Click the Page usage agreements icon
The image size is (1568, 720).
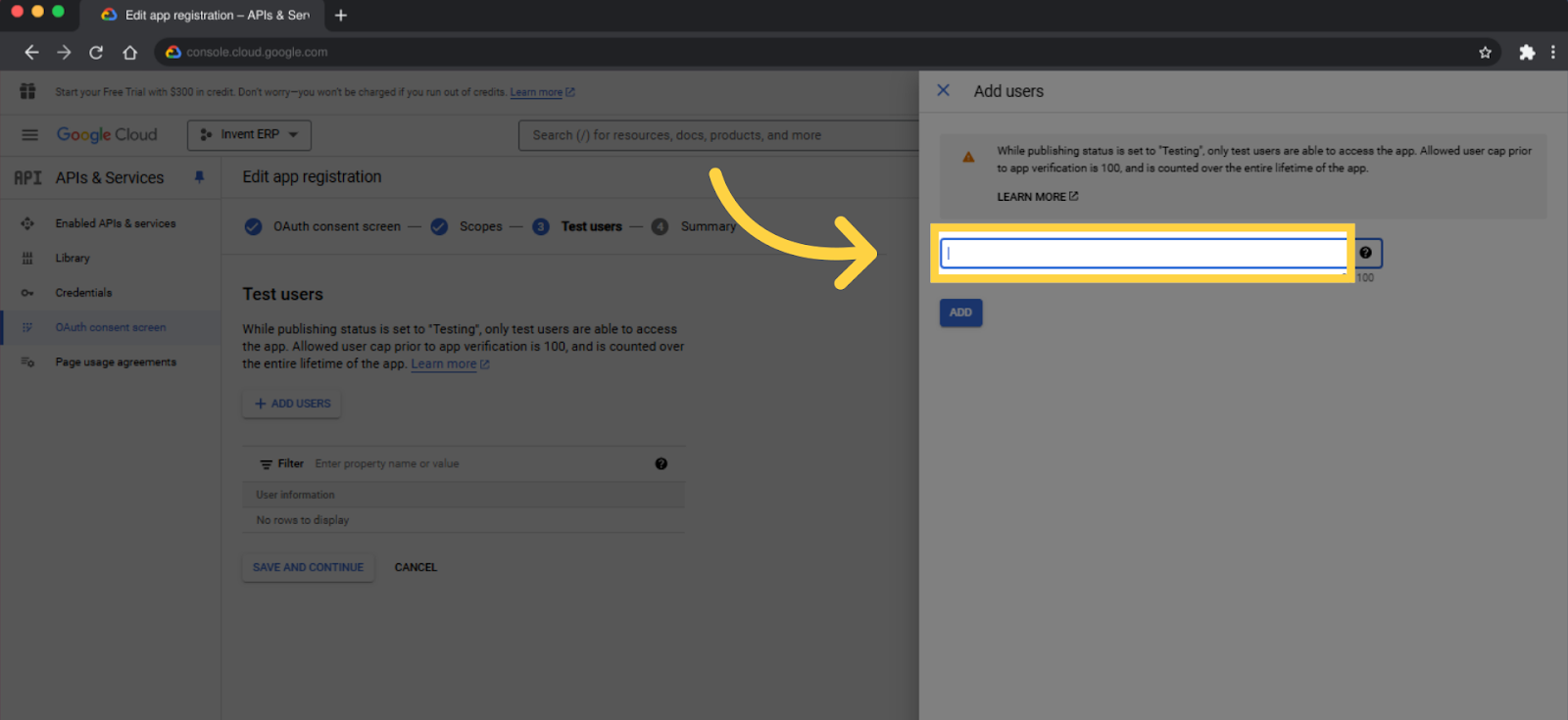coord(27,362)
